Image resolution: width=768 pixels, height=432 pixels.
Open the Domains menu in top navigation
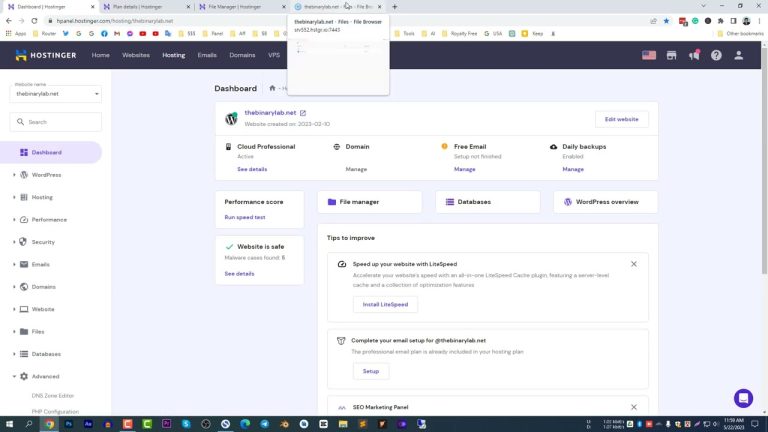242,55
